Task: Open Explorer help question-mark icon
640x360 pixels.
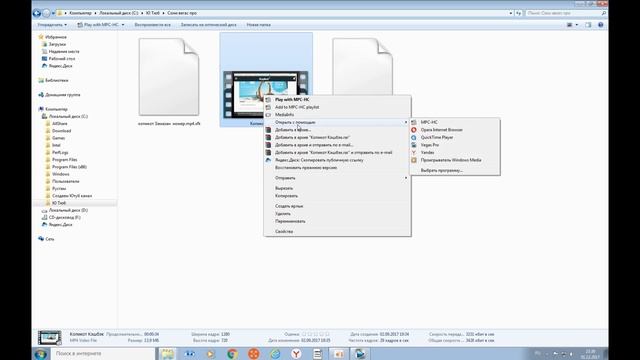Action: [x=600, y=25]
